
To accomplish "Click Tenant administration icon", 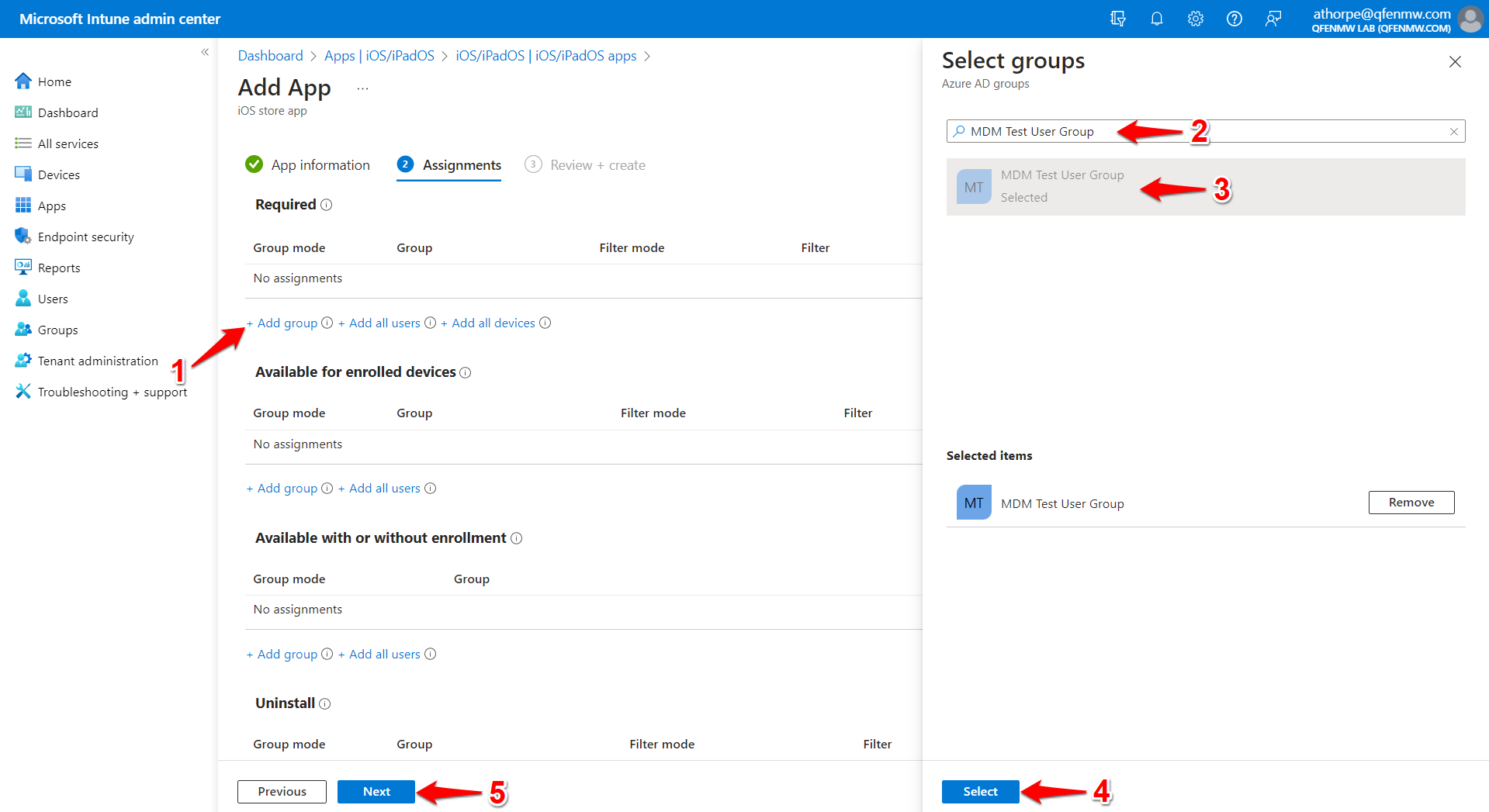I will pyautogui.click(x=23, y=361).
